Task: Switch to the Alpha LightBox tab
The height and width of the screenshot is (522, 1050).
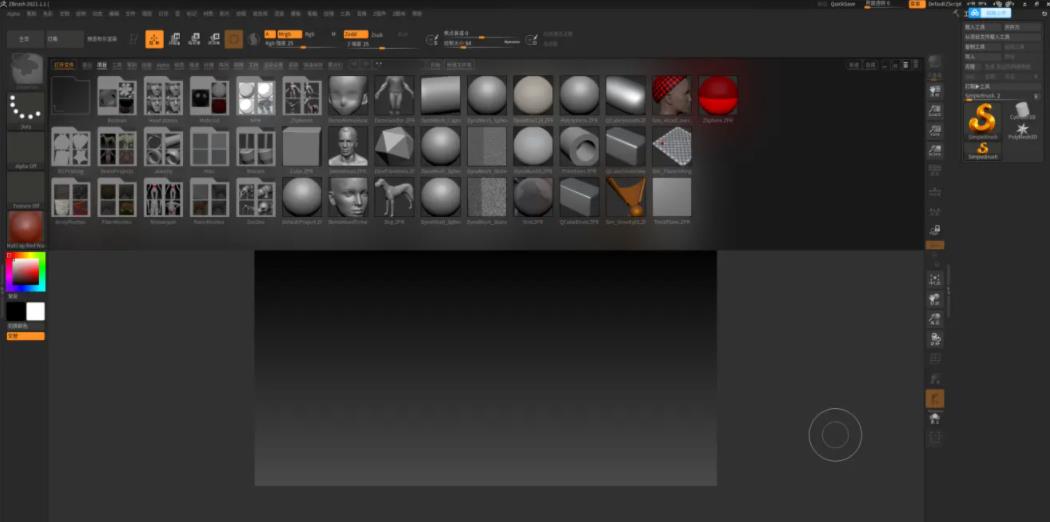Action: click(x=163, y=66)
